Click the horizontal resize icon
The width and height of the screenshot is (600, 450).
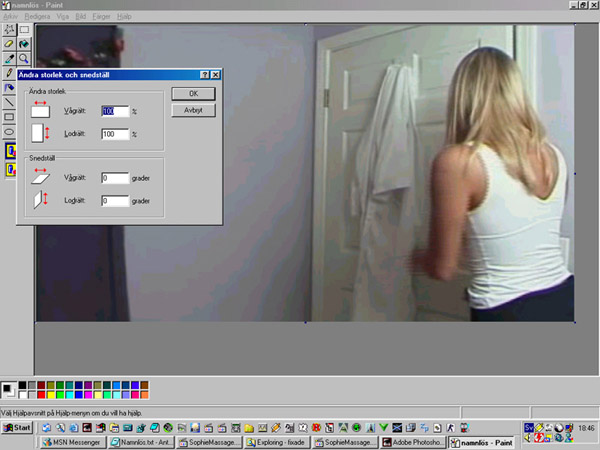point(40,109)
